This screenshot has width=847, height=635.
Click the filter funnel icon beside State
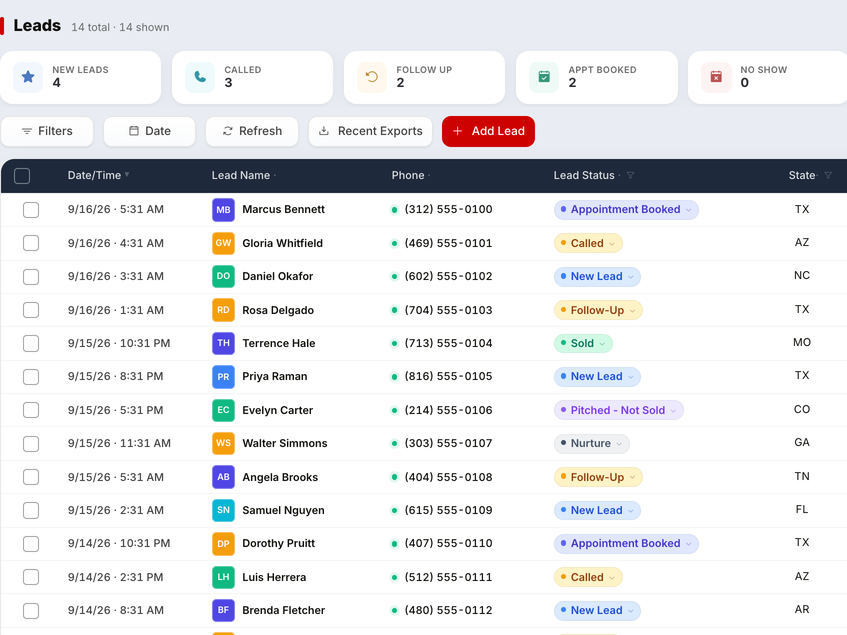click(828, 175)
